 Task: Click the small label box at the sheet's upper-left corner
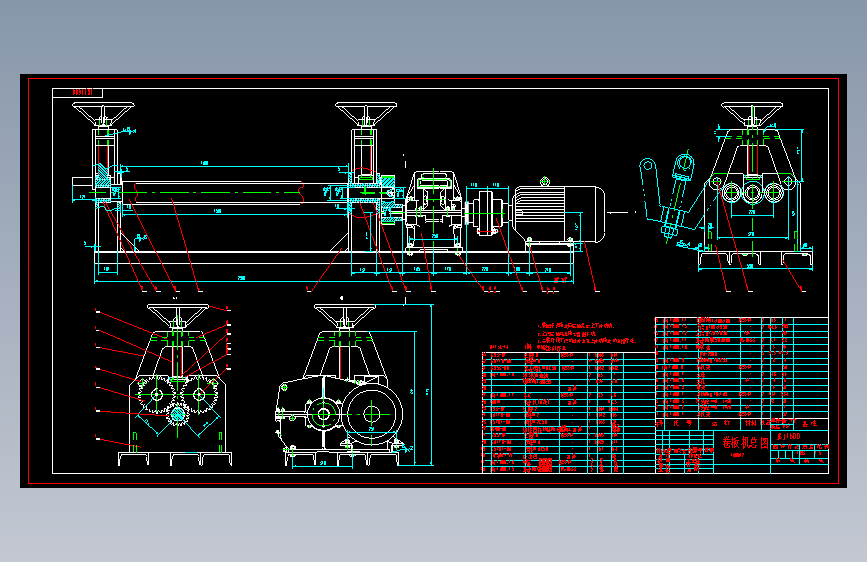77,92
